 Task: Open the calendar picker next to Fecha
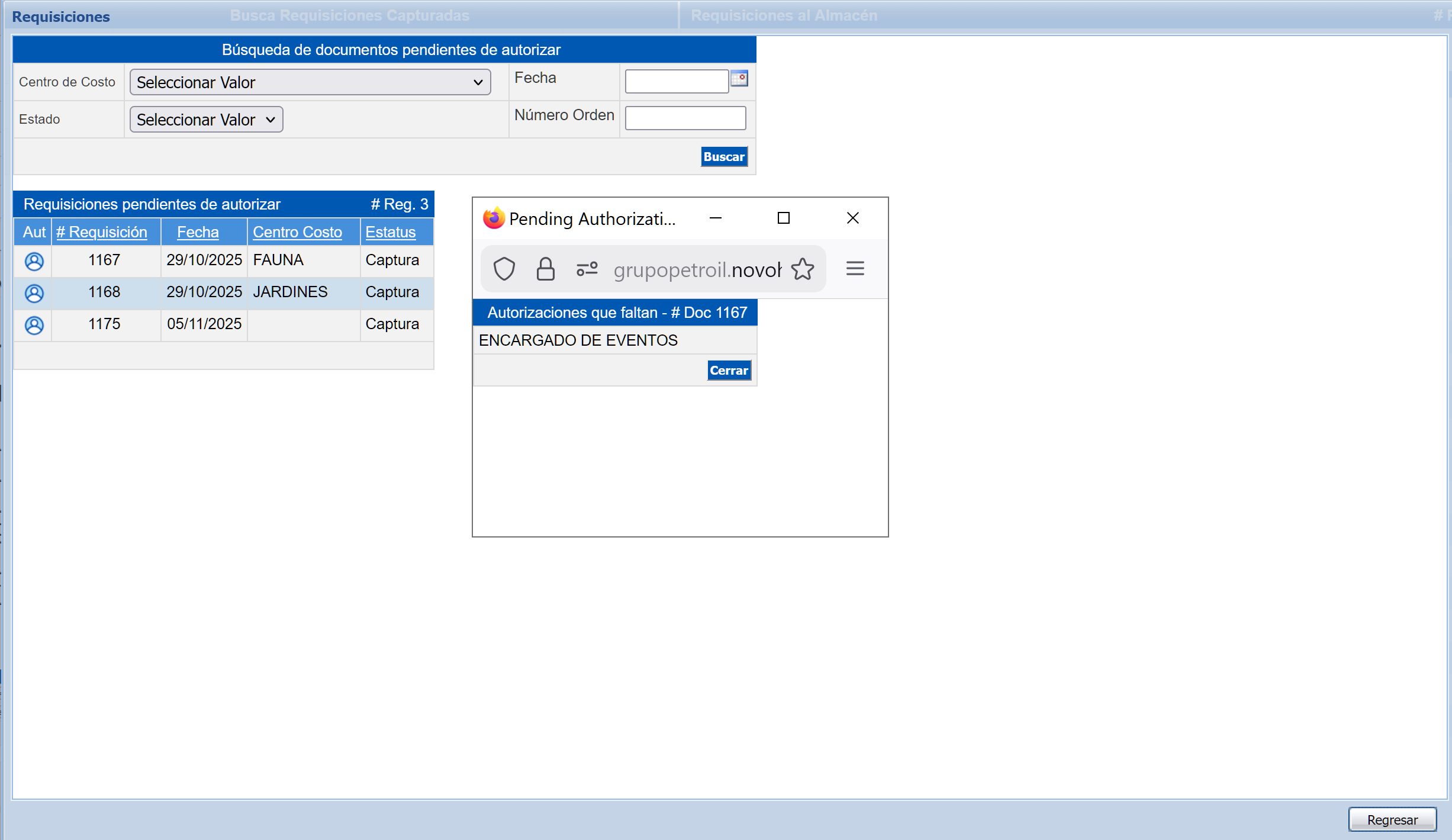click(x=739, y=79)
